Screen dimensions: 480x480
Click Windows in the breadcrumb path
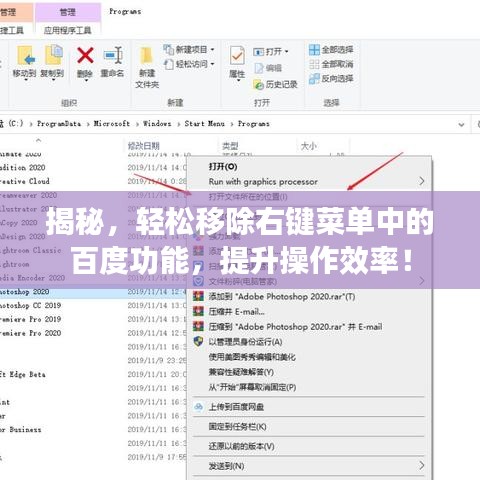pos(157,124)
